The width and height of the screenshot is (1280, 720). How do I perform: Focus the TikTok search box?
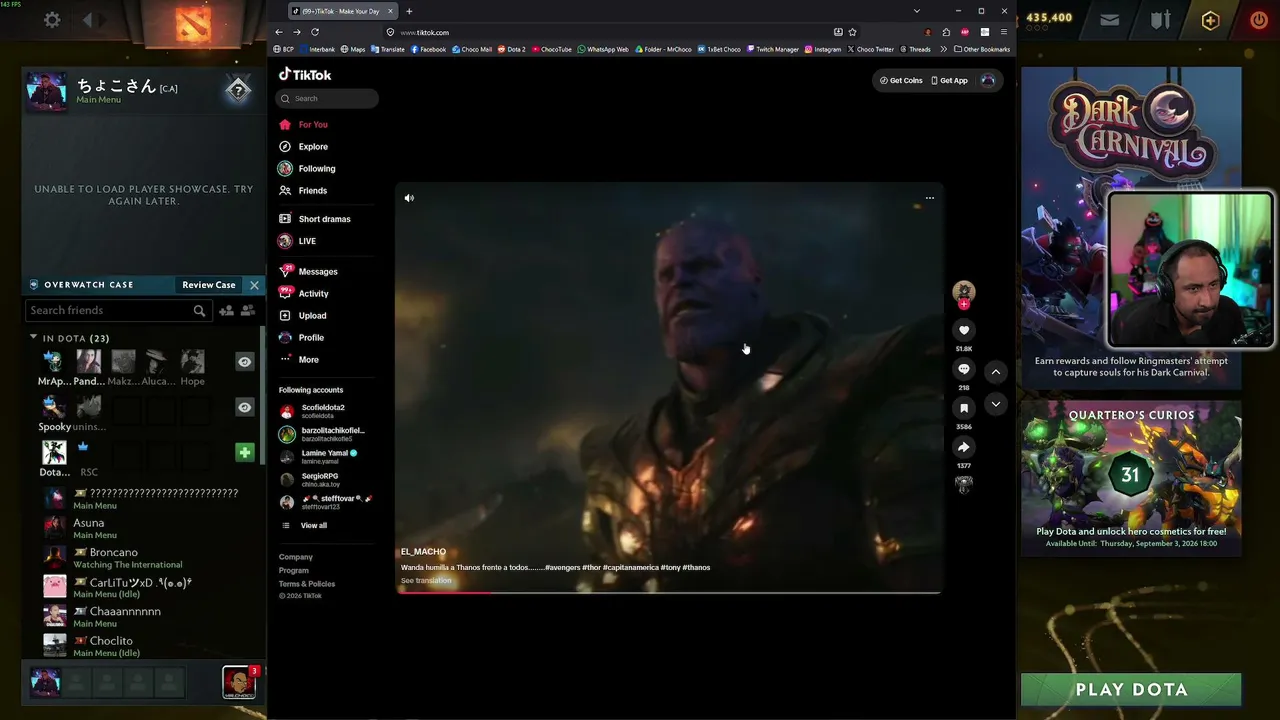tap(327, 98)
